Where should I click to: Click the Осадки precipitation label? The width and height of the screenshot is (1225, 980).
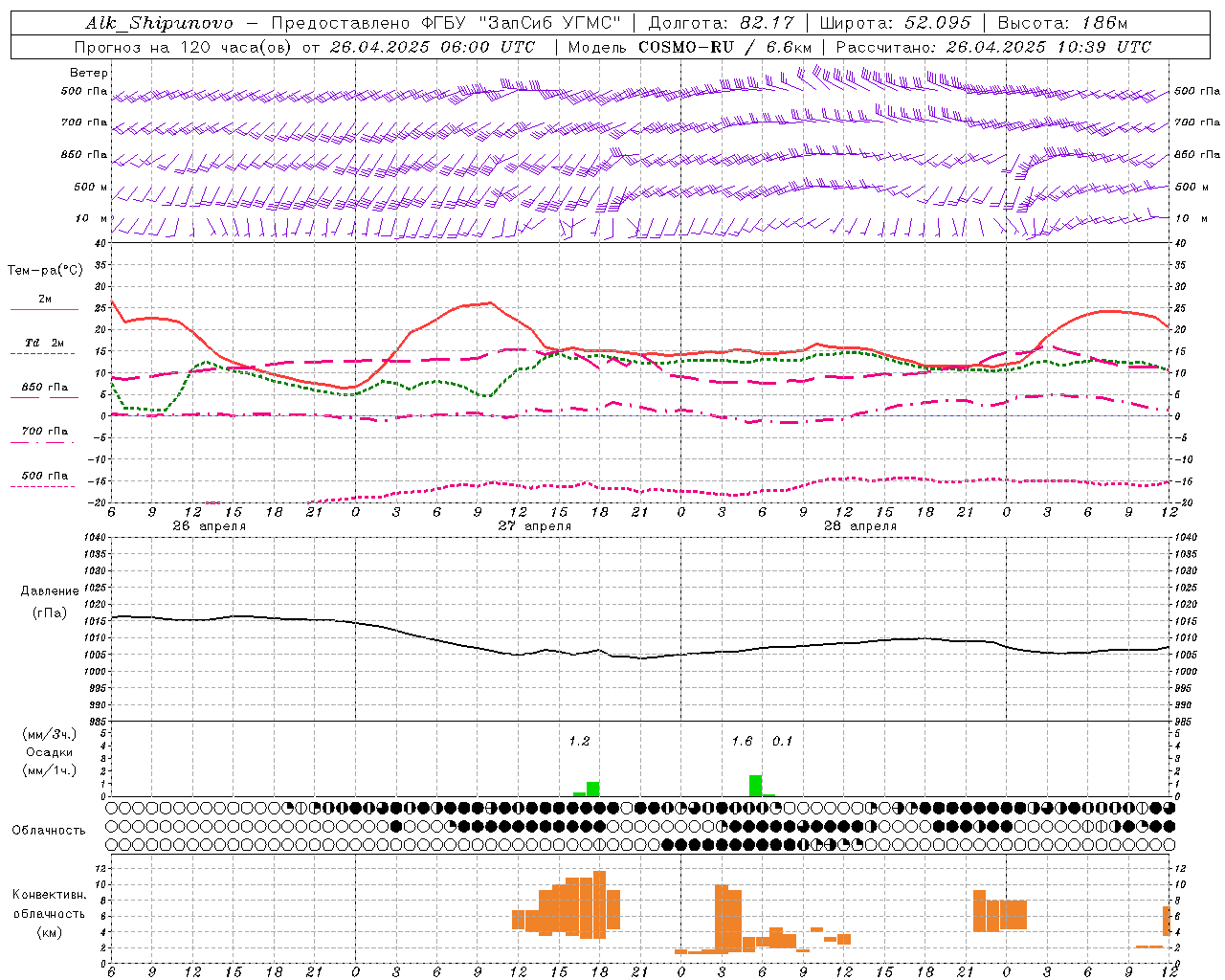click(x=49, y=752)
